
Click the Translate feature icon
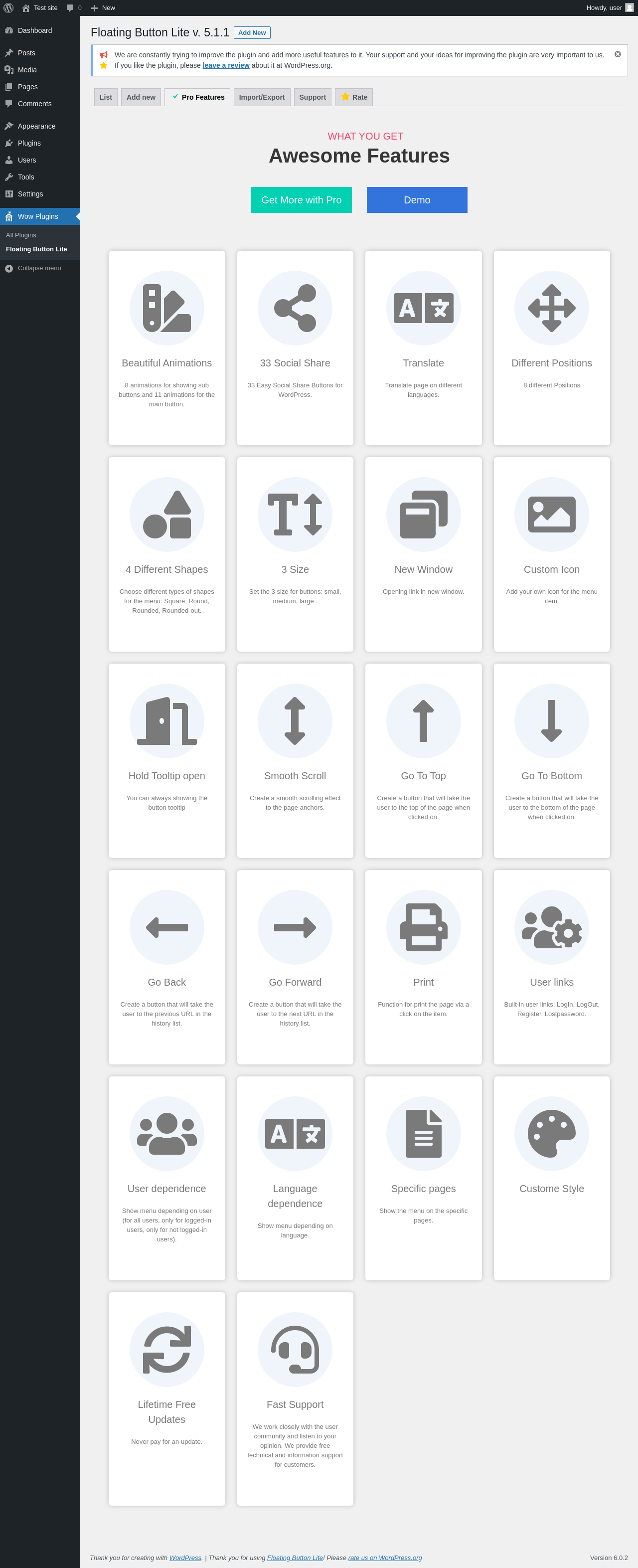pos(424,308)
